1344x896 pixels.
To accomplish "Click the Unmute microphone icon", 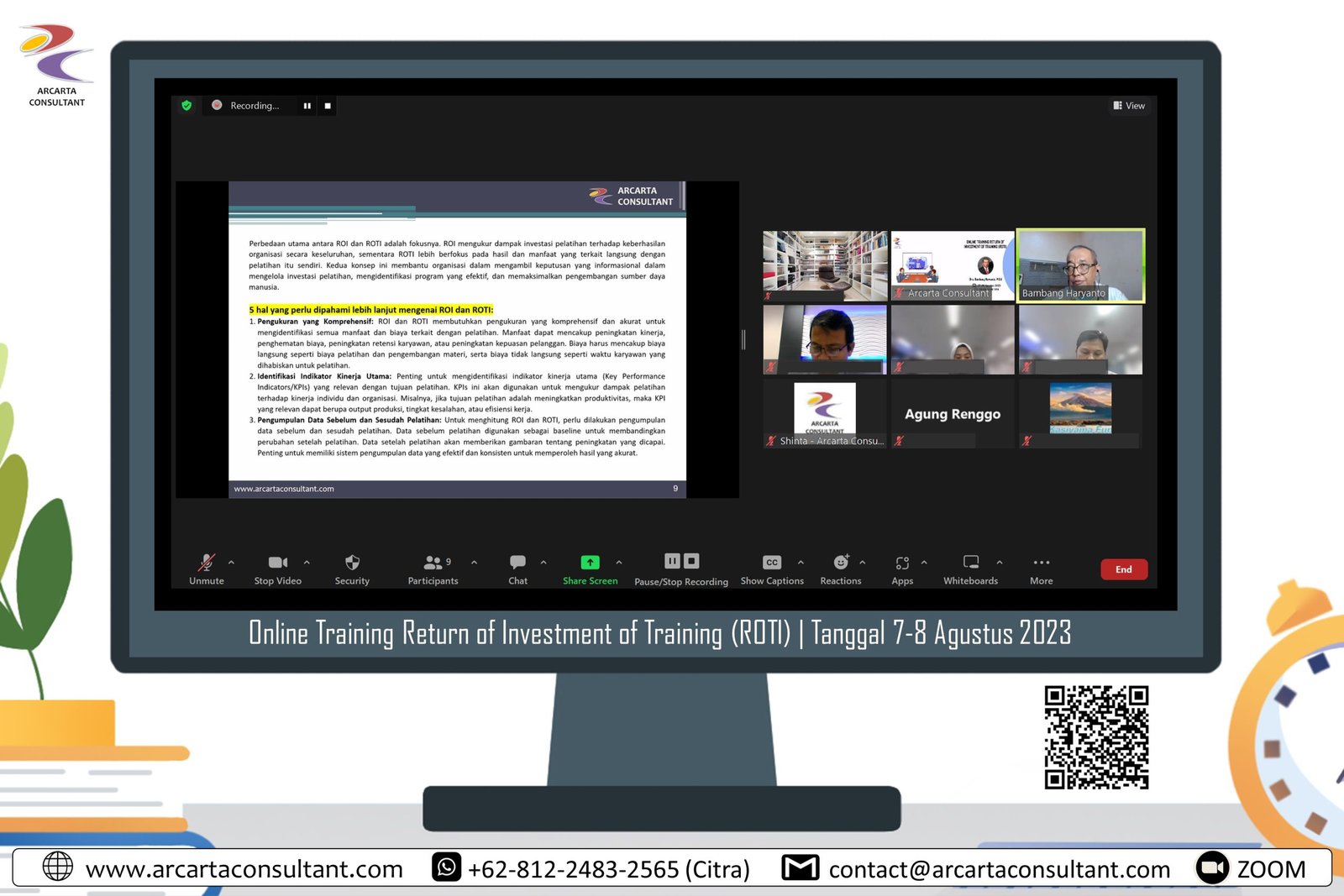I will tap(207, 563).
